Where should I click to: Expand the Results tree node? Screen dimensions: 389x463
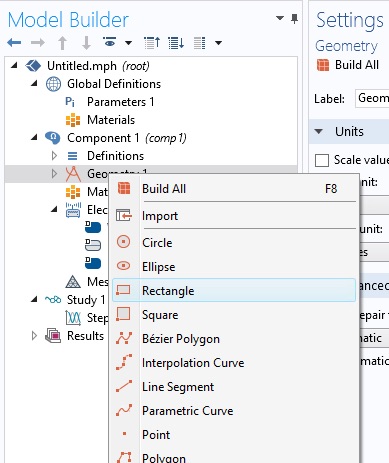click(34, 336)
